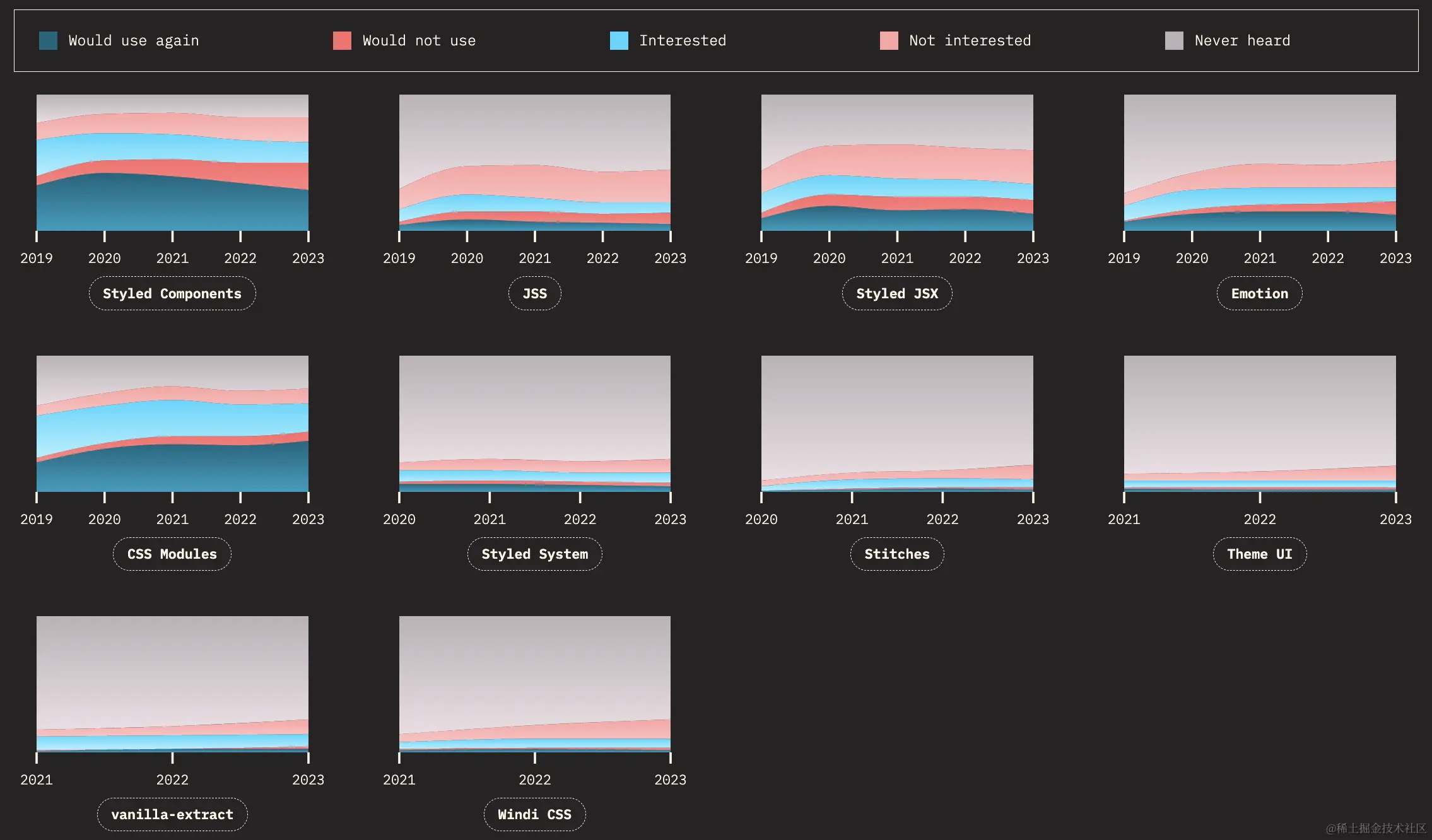1432x840 pixels.
Task: Select the Styled System label
Action: tap(534, 554)
